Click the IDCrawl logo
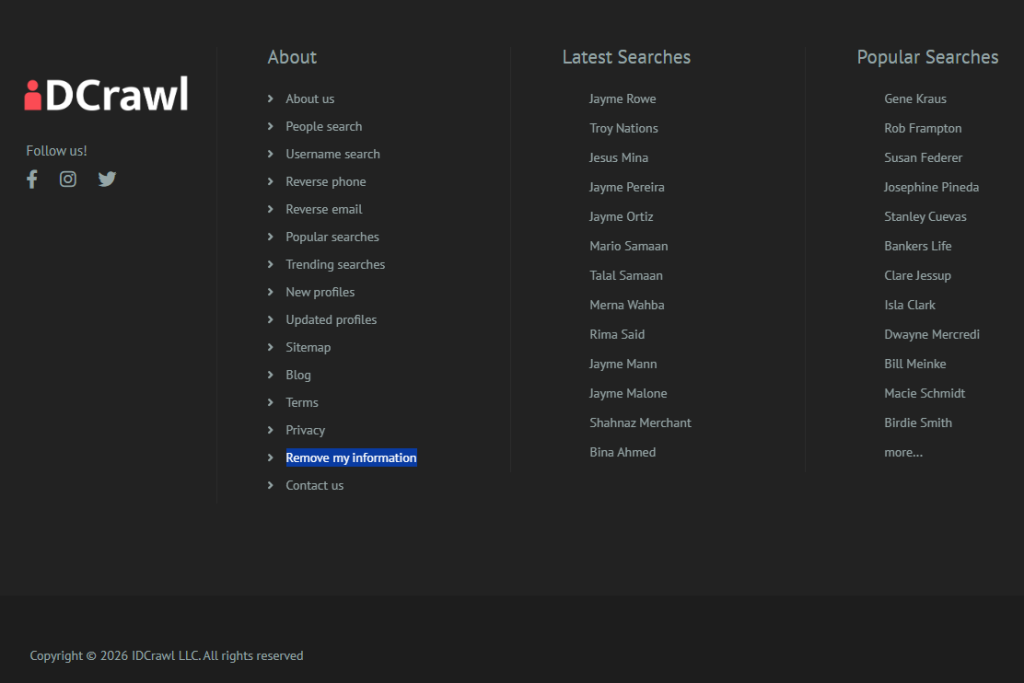Viewport: 1024px width, 683px height. point(106,95)
